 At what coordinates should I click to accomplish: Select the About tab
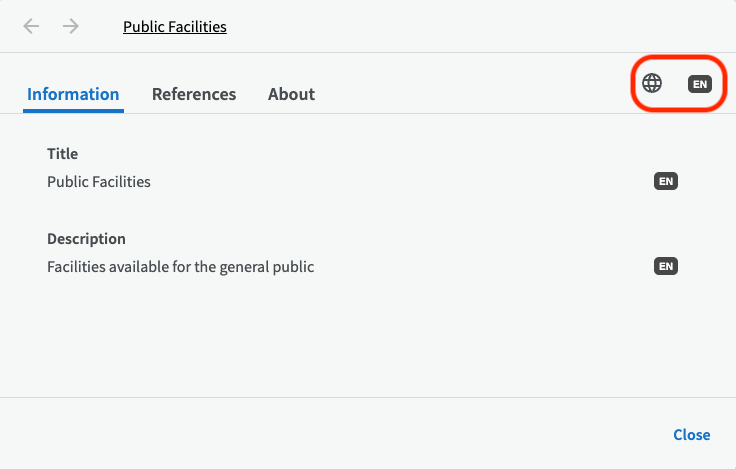pyautogui.click(x=291, y=94)
